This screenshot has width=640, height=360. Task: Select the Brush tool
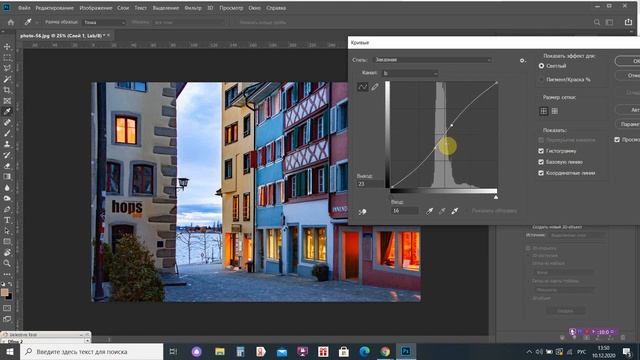(x=7, y=133)
